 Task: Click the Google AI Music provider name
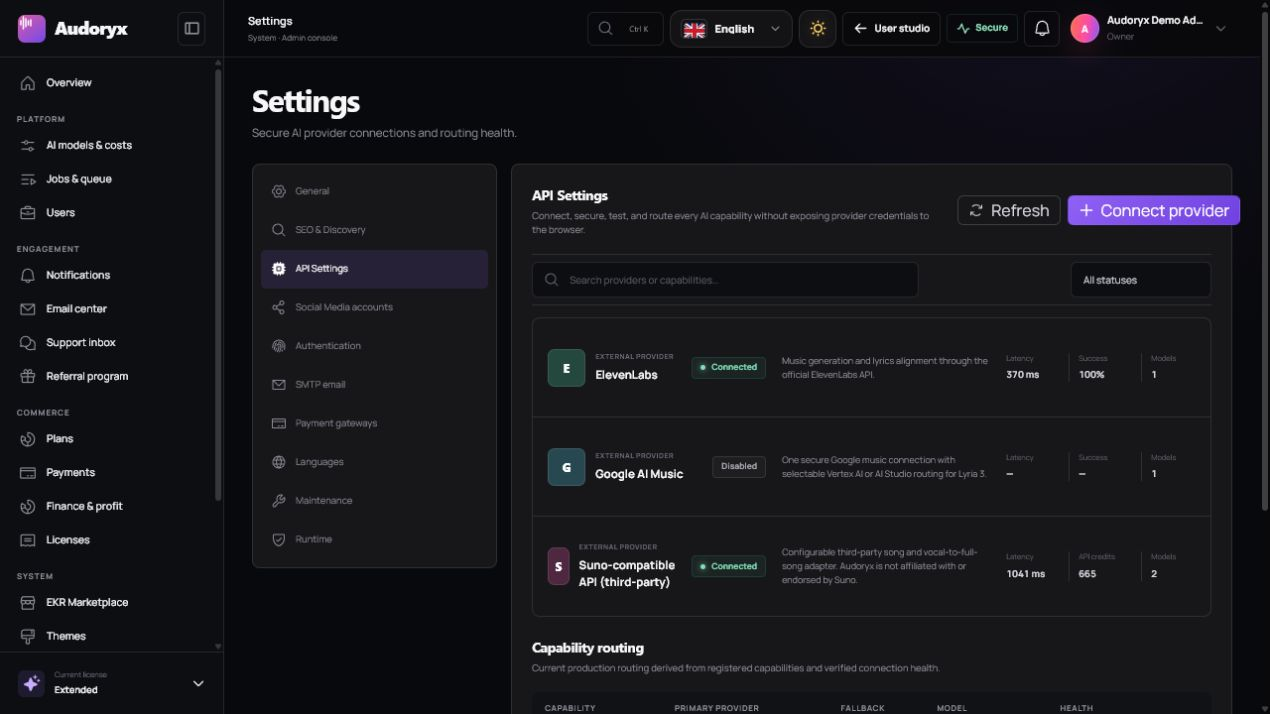(x=639, y=474)
